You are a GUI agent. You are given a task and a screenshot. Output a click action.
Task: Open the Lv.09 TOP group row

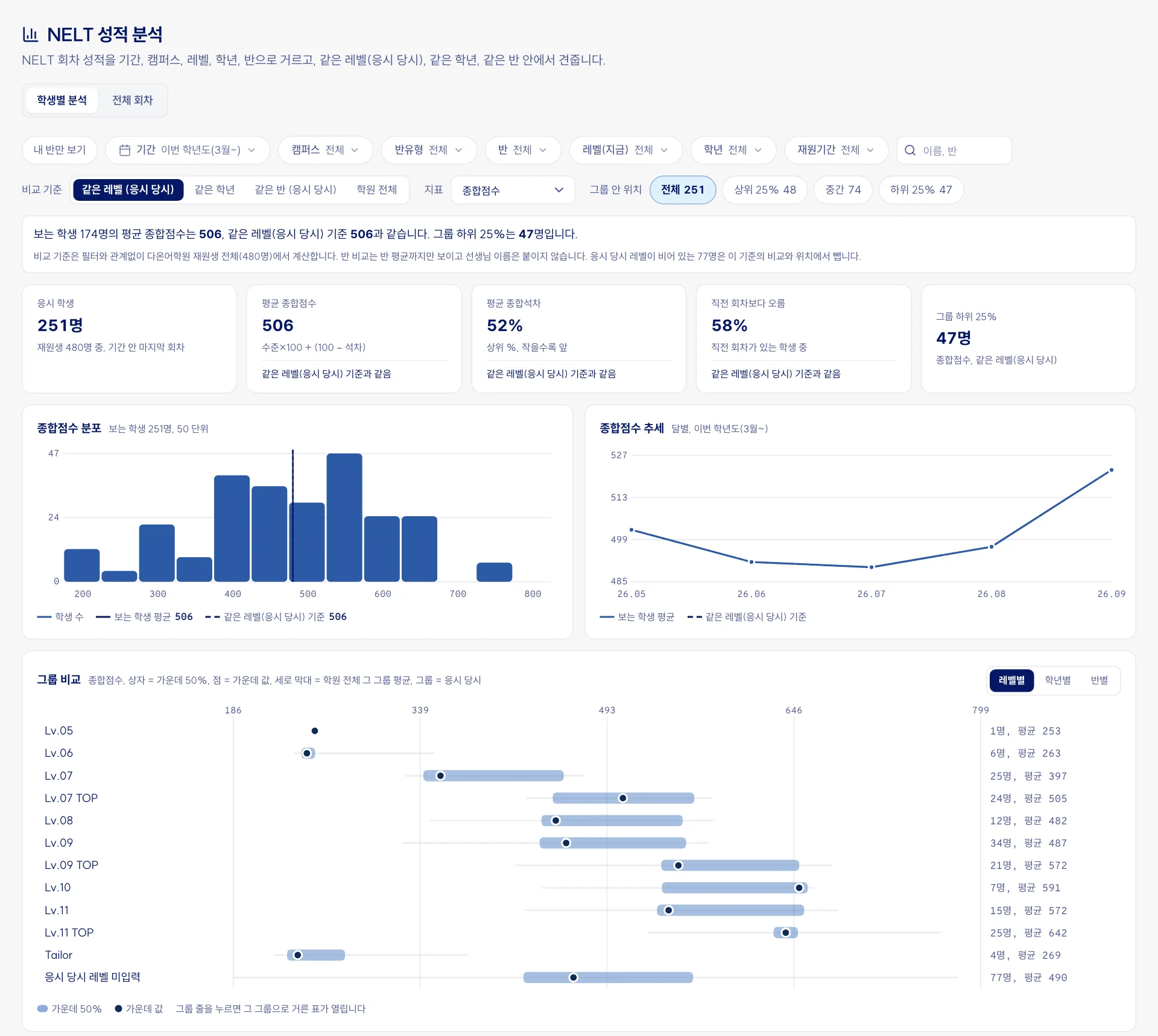click(x=579, y=865)
